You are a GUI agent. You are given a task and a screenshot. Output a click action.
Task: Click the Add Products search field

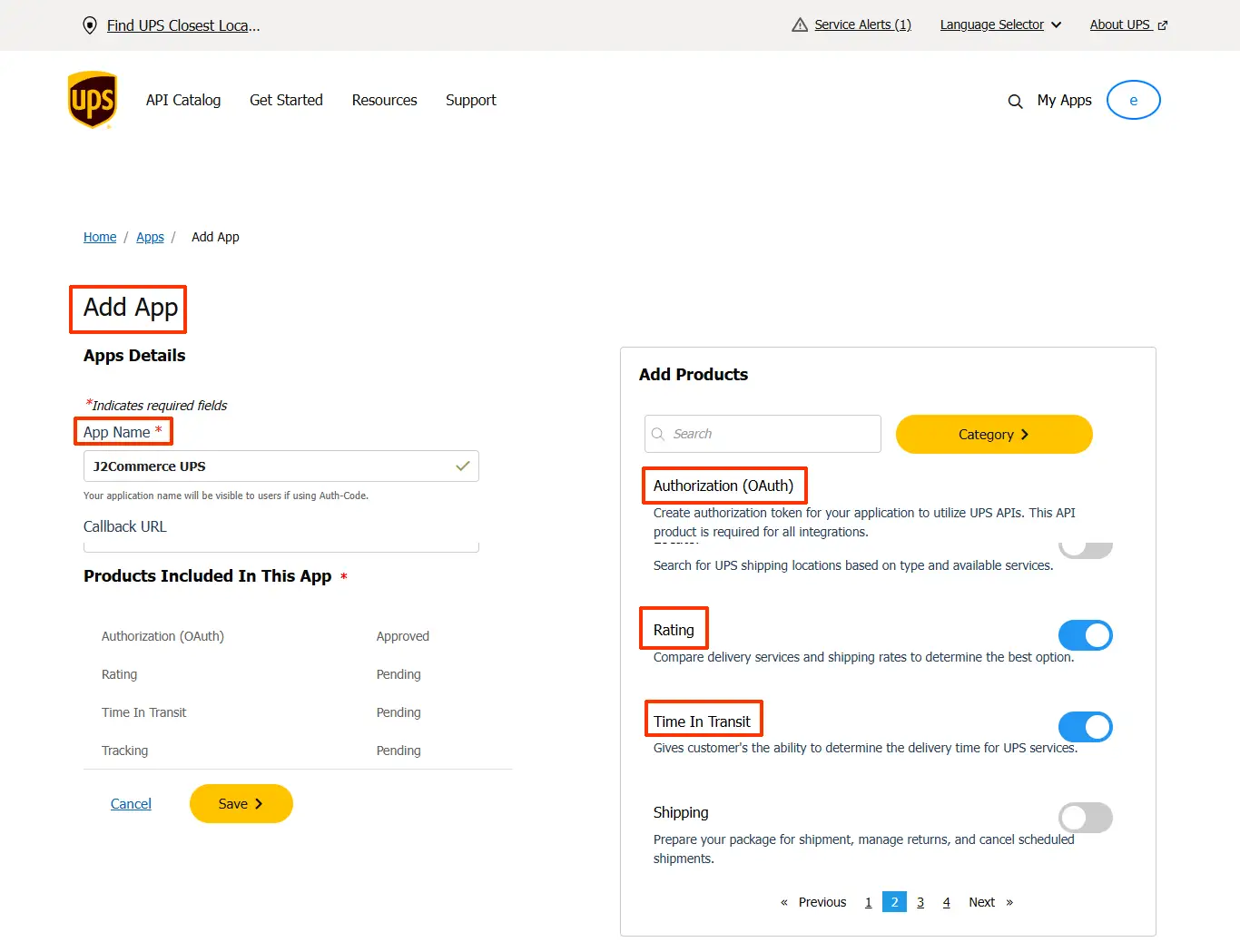pyautogui.click(x=763, y=434)
